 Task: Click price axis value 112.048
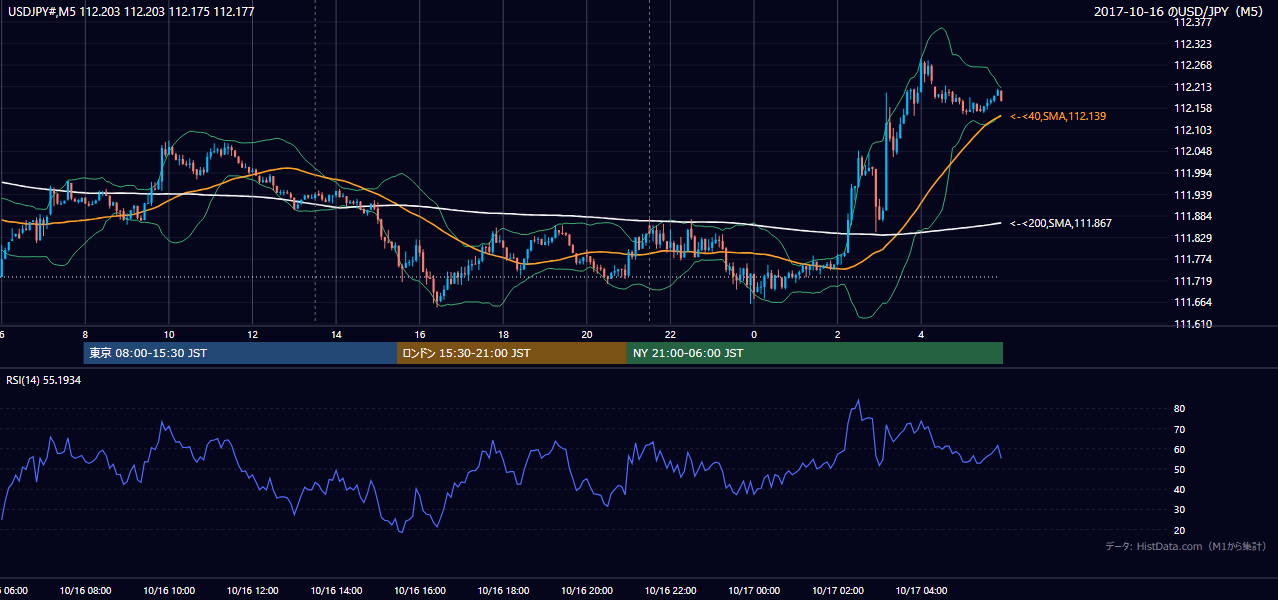click(x=1192, y=151)
